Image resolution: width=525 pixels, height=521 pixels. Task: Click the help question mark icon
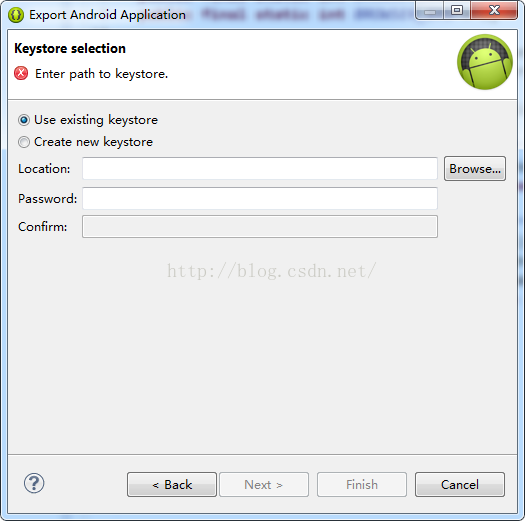point(34,483)
